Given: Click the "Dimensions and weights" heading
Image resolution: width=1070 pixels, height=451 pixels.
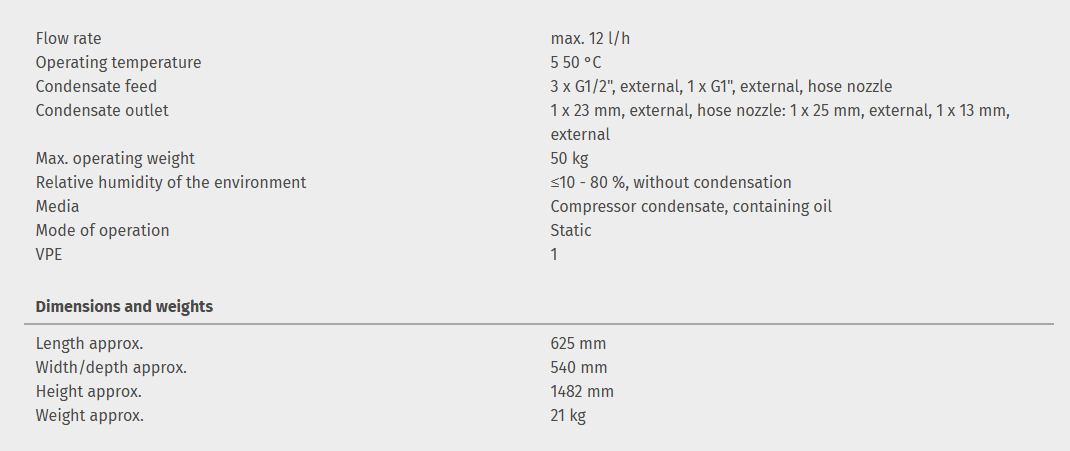Looking at the screenshot, I should (x=124, y=307).
